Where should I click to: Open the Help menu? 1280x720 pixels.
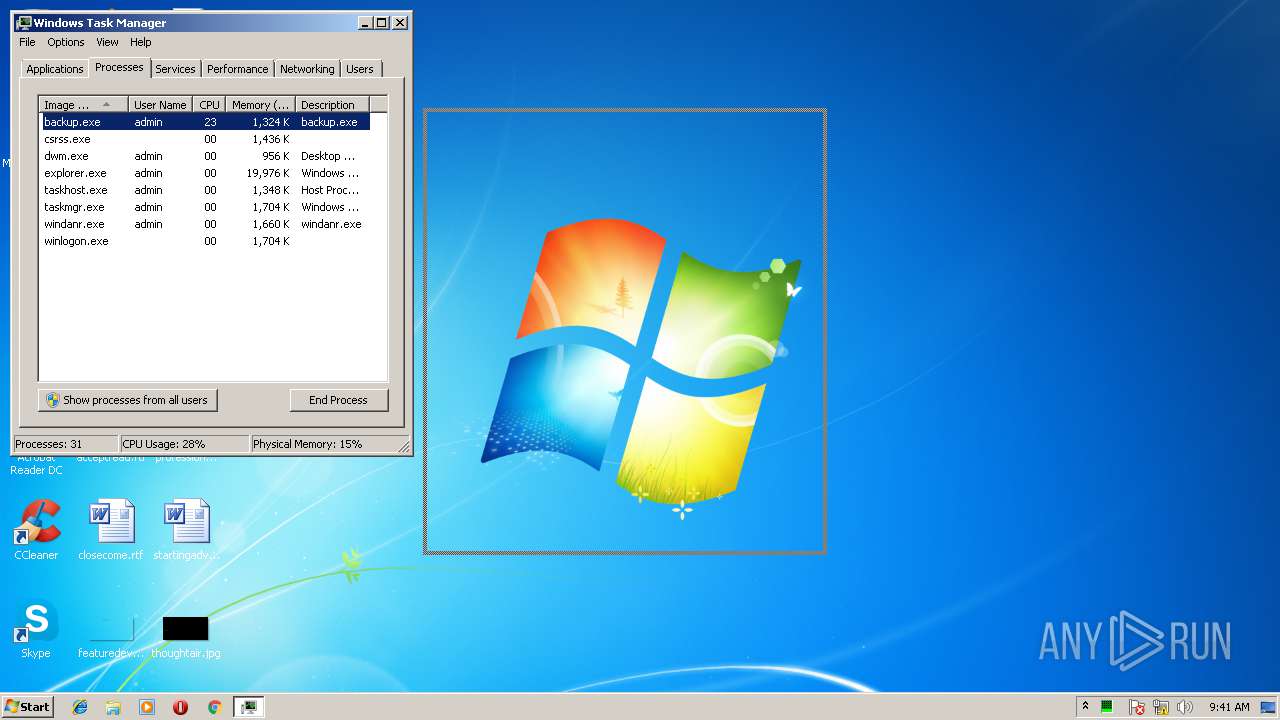pyautogui.click(x=141, y=42)
